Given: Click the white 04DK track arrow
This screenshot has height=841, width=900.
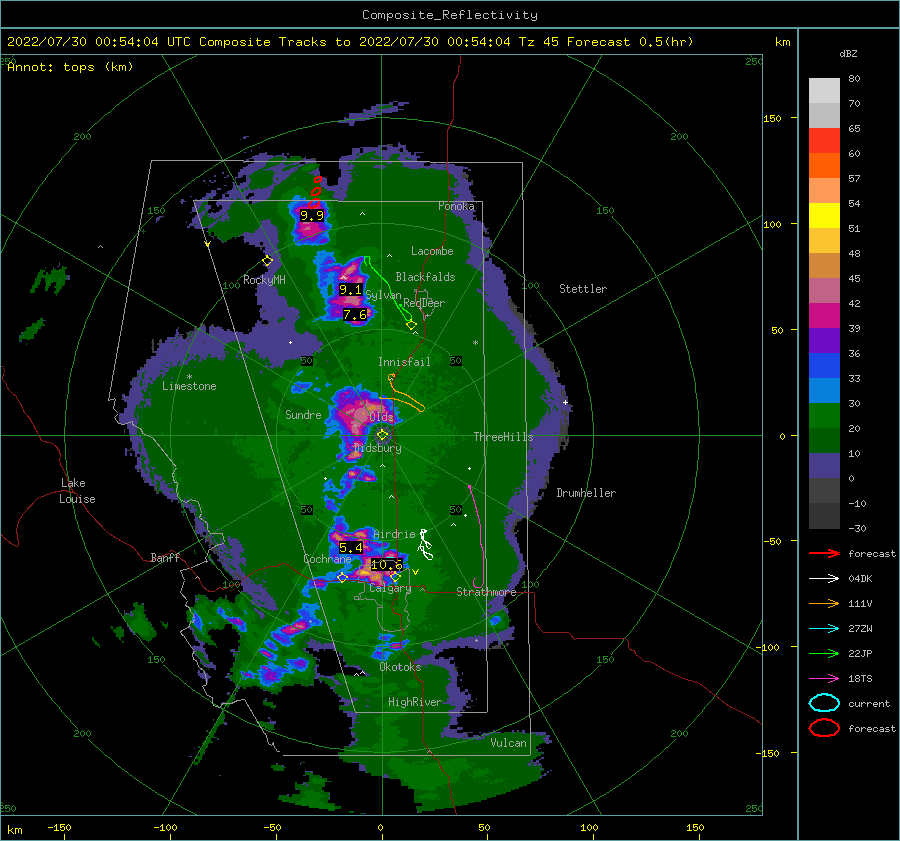Looking at the screenshot, I should (x=824, y=578).
